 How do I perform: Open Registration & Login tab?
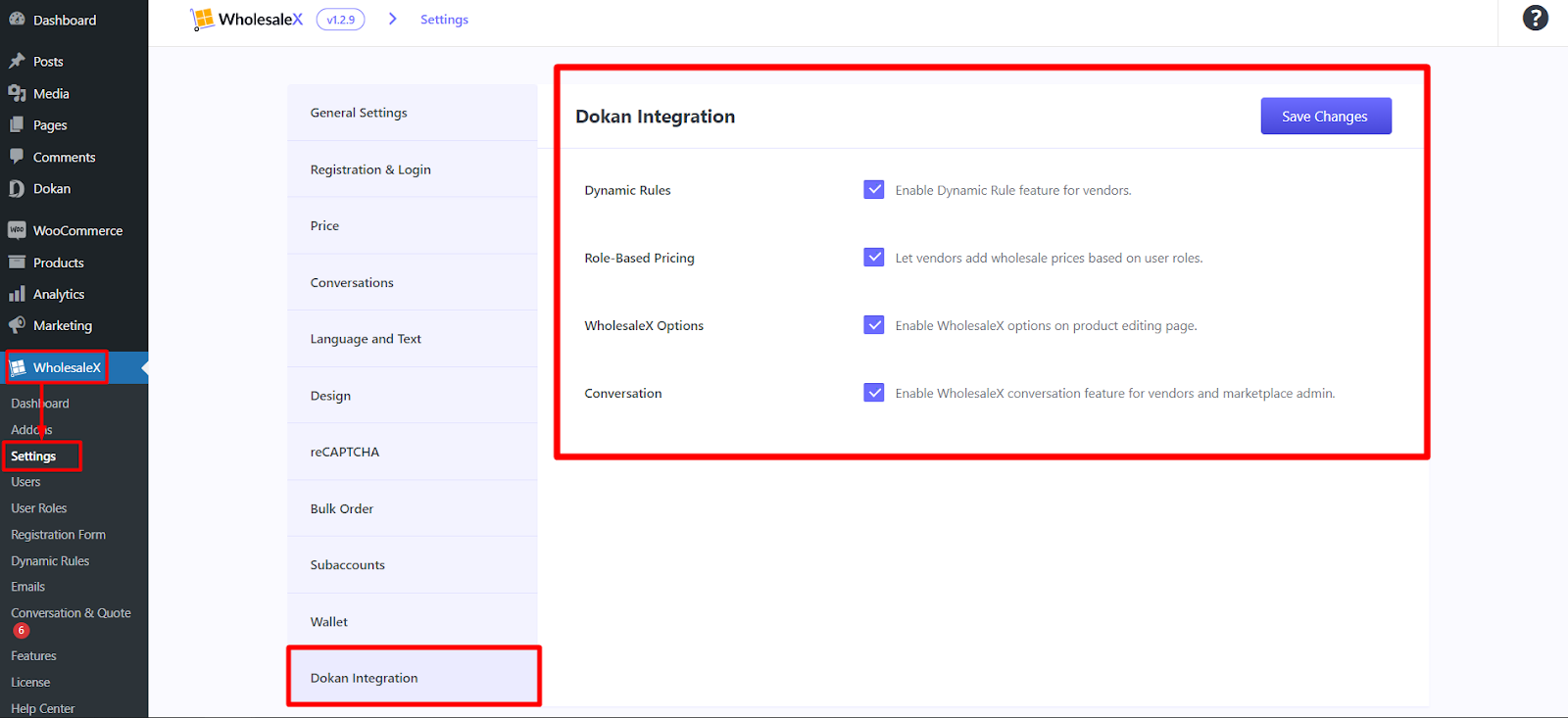click(x=413, y=169)
